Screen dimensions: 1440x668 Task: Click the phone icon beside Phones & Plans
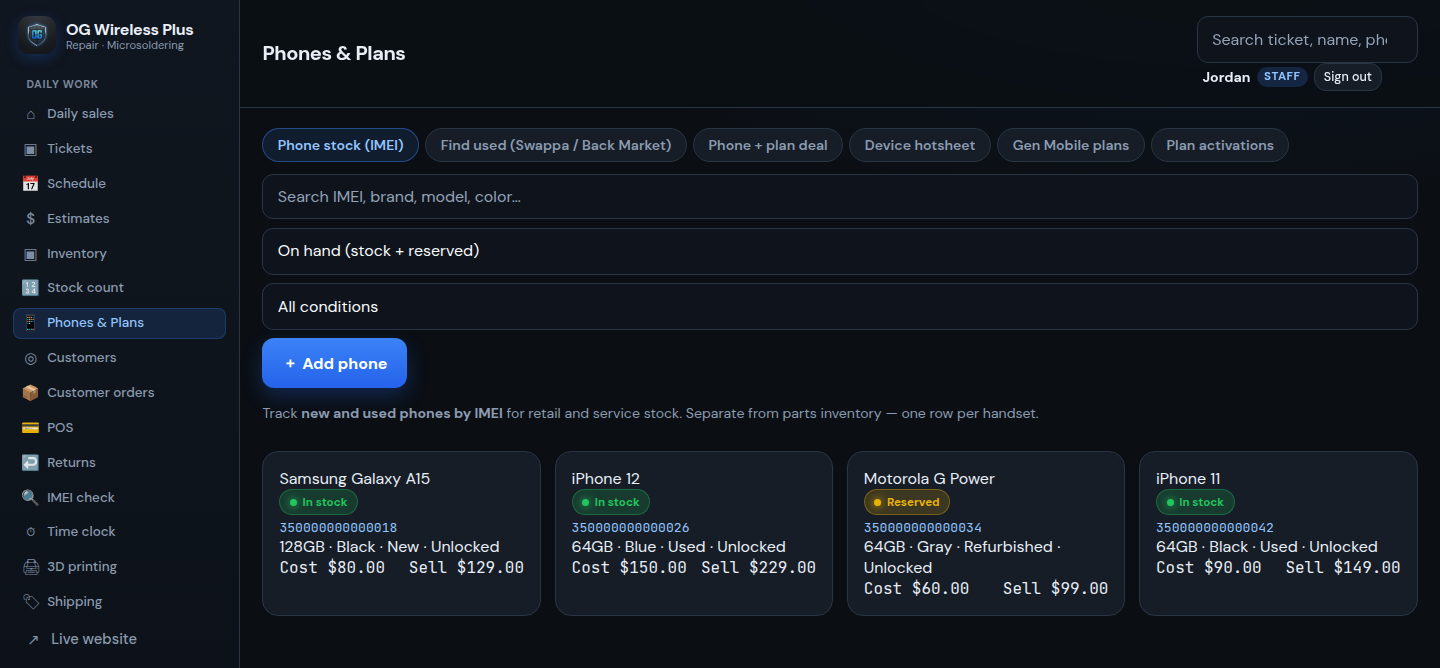pos(30,323)
